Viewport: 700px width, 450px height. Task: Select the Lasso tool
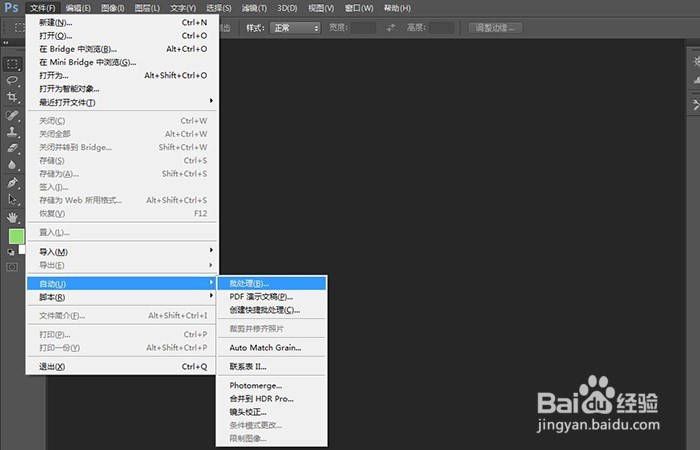point(12,81)
